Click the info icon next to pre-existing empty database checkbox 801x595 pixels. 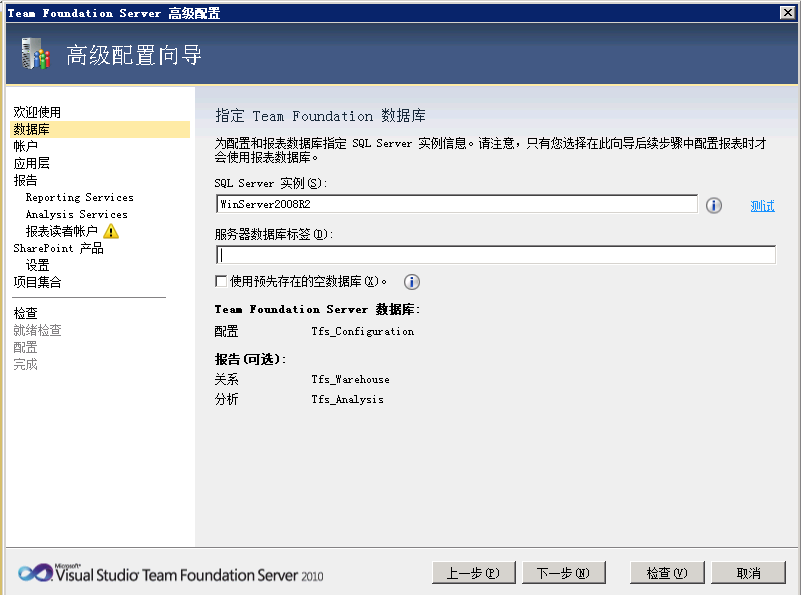tap(412, 282)
